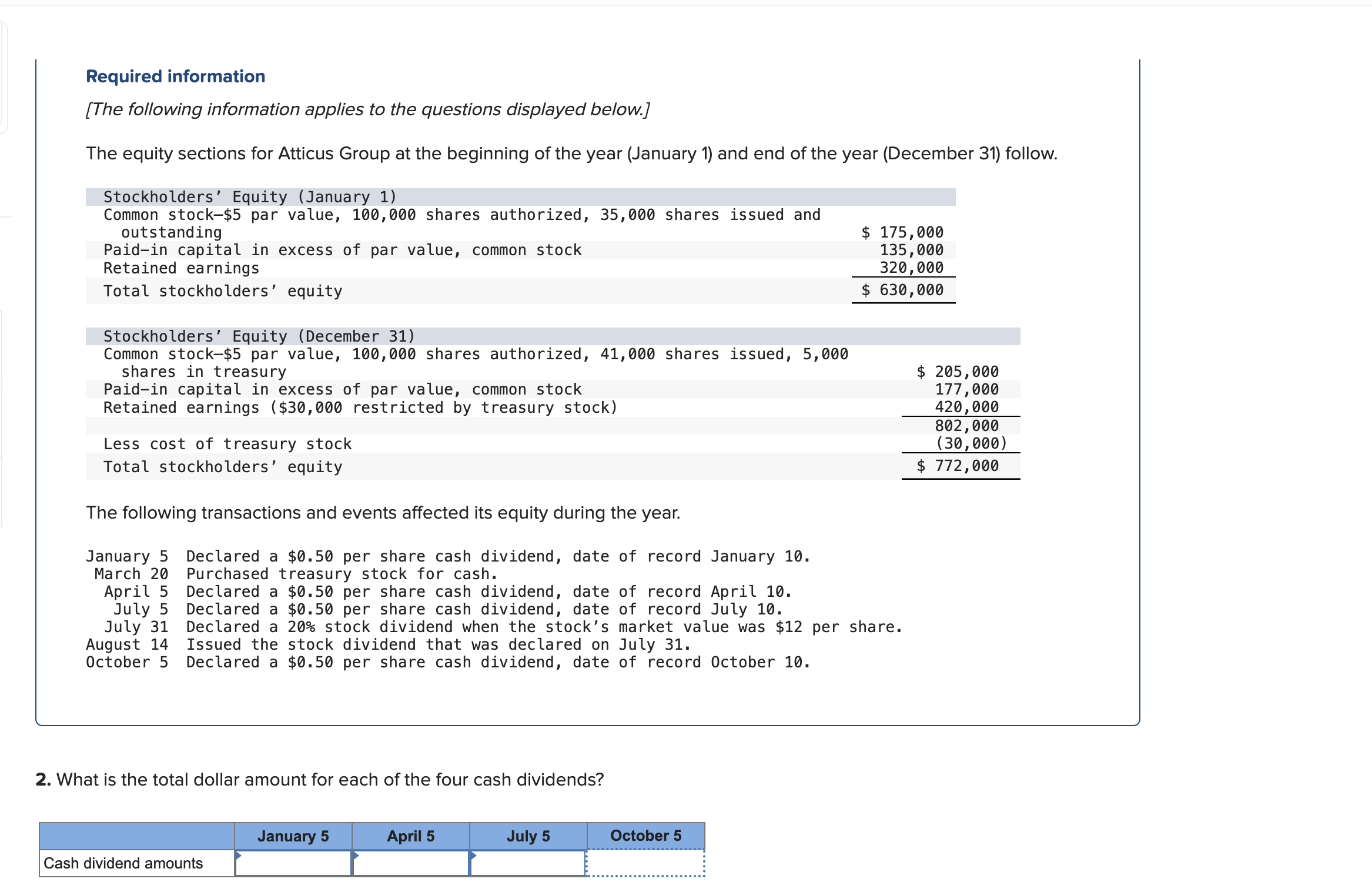This screenshot has width=1372, height=882.
Task: Click inside the July 5 input field
Action: click(x=528, y=864)
